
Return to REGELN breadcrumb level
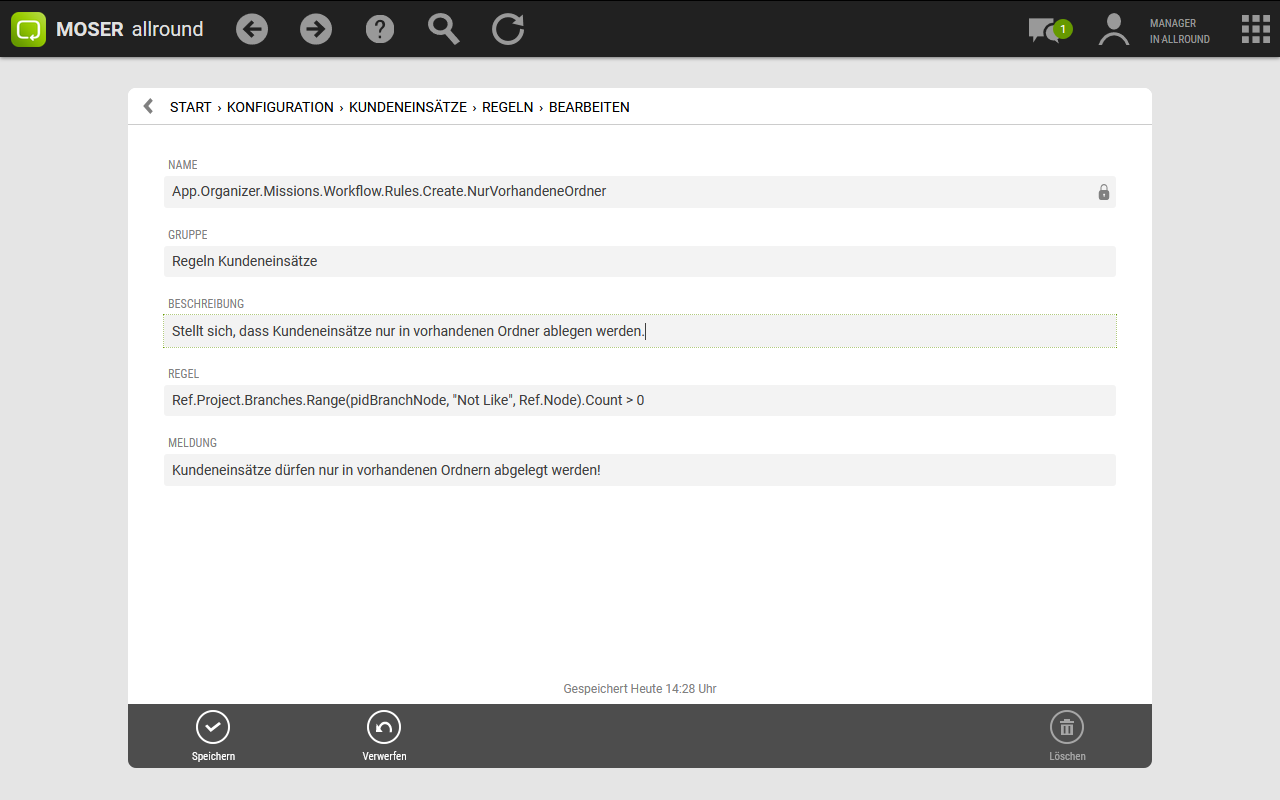tap(507, 107)
